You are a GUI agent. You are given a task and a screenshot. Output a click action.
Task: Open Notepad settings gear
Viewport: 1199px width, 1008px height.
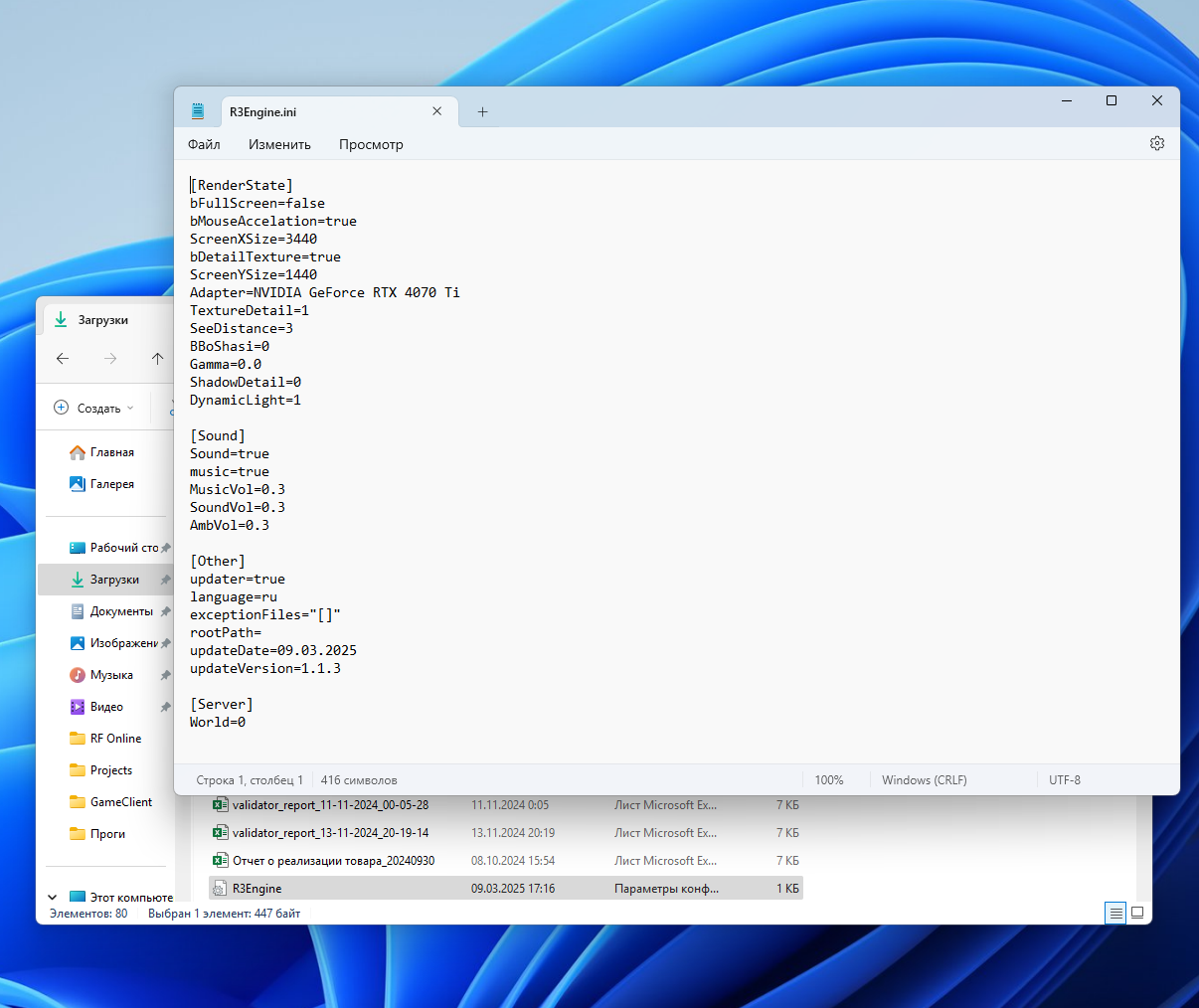[x=1156, y=143]
